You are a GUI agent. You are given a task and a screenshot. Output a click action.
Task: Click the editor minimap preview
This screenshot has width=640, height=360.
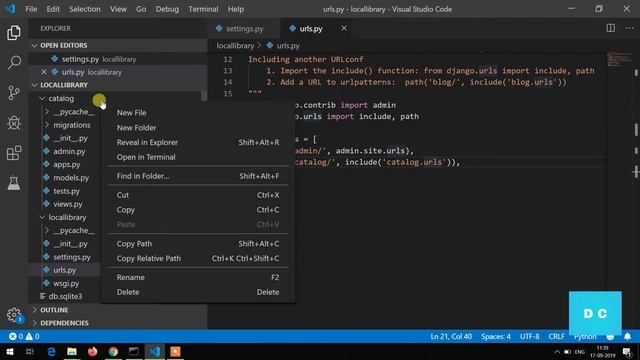pos(619,60)
